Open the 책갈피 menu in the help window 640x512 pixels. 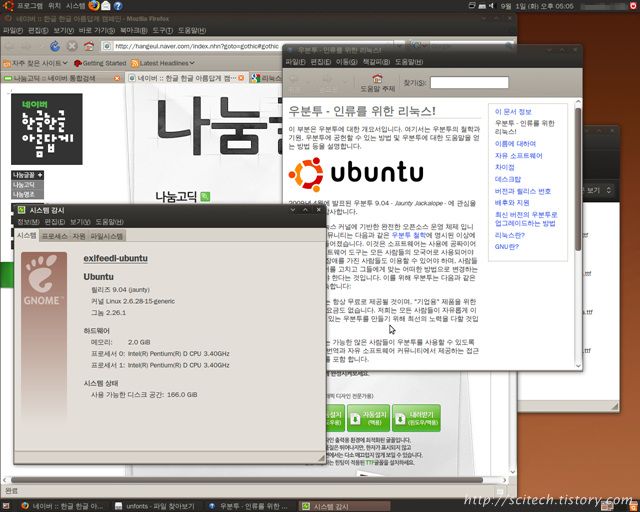coord(376,62)
